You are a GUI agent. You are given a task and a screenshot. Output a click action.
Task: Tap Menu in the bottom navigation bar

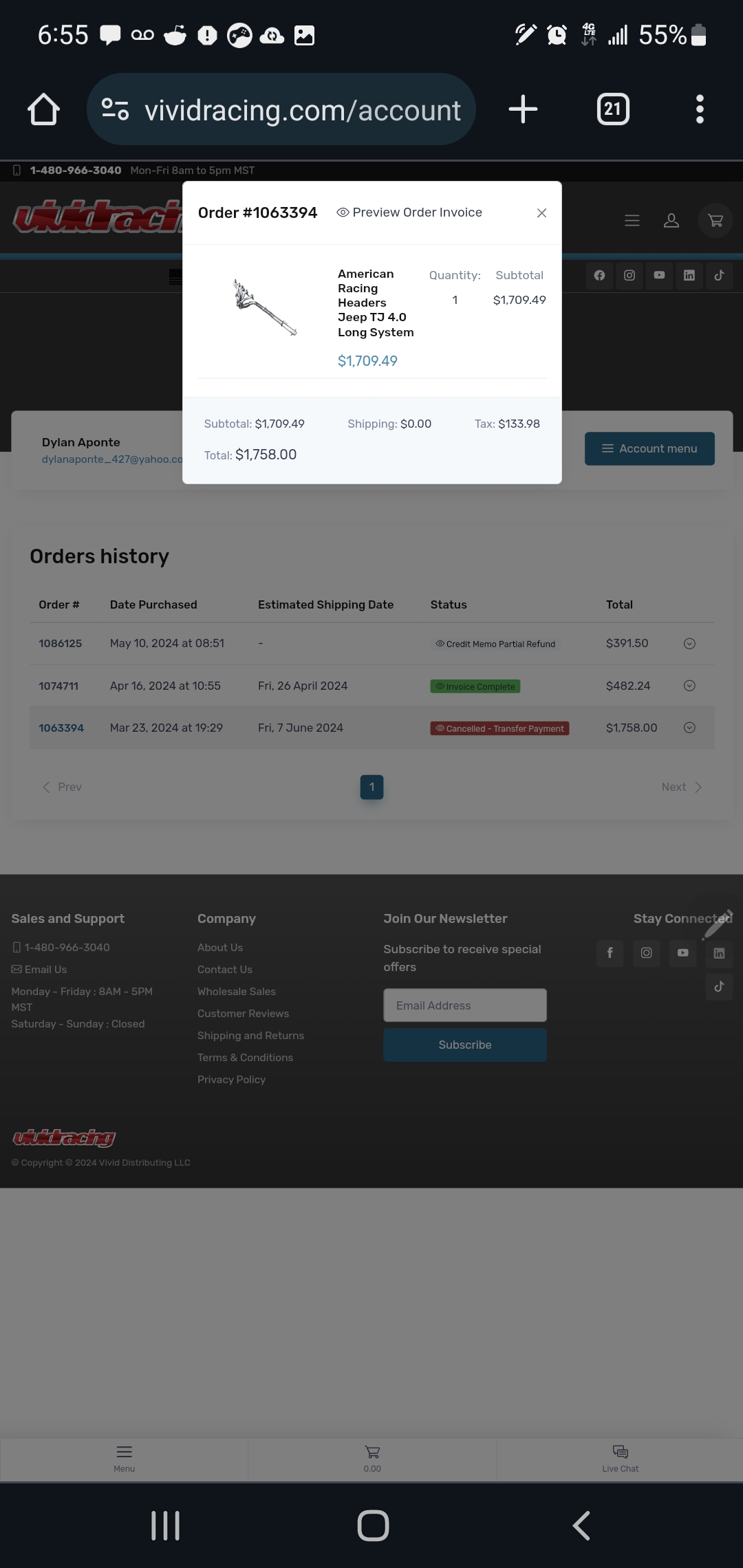click(x=124, y=1458)
